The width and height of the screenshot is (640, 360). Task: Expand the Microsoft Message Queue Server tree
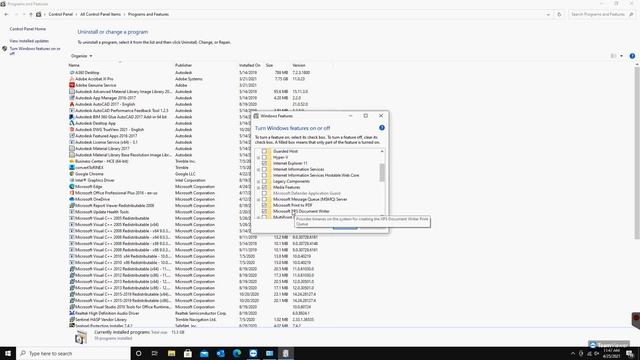(258, 199)
